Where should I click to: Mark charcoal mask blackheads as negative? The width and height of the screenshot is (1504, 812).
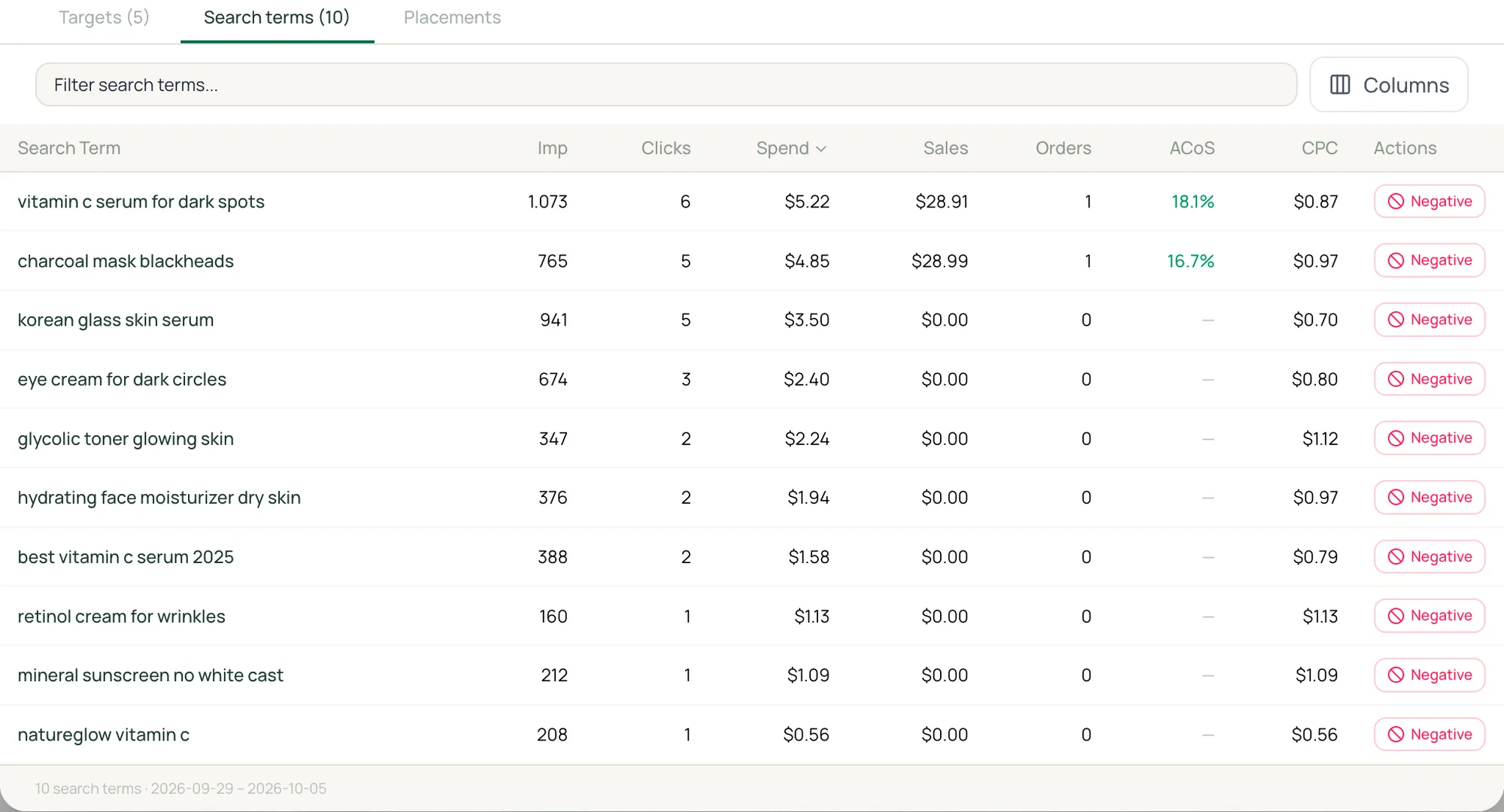pos(1429,260)
